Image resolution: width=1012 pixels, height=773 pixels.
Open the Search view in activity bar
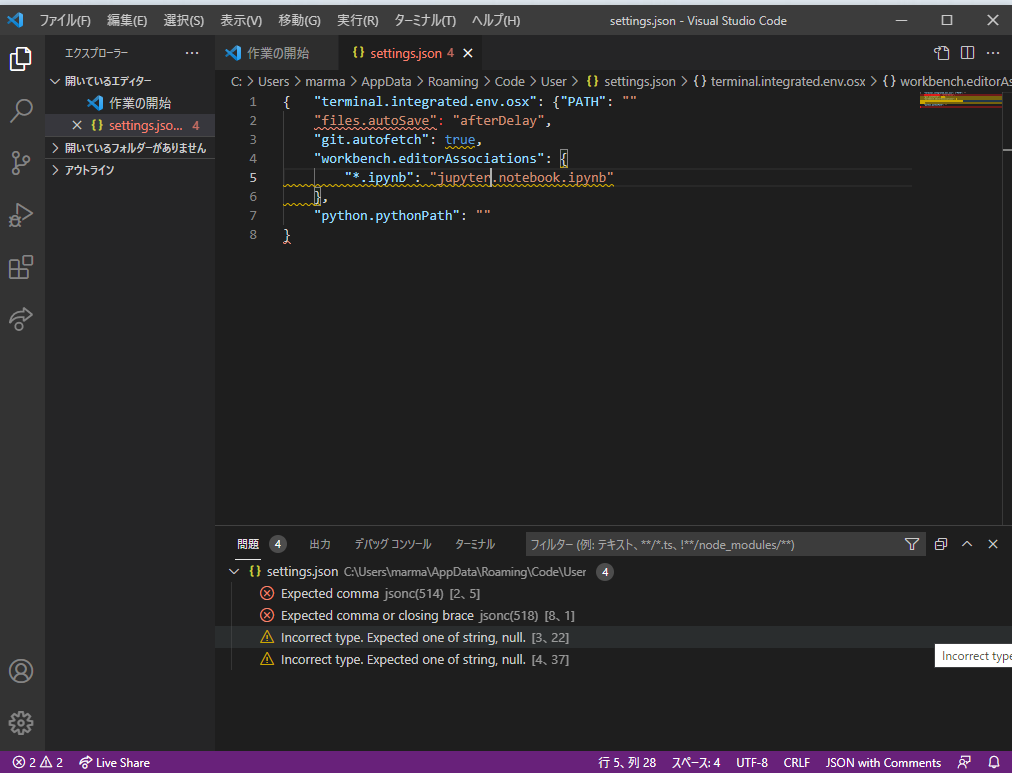[x=21, y=111]
